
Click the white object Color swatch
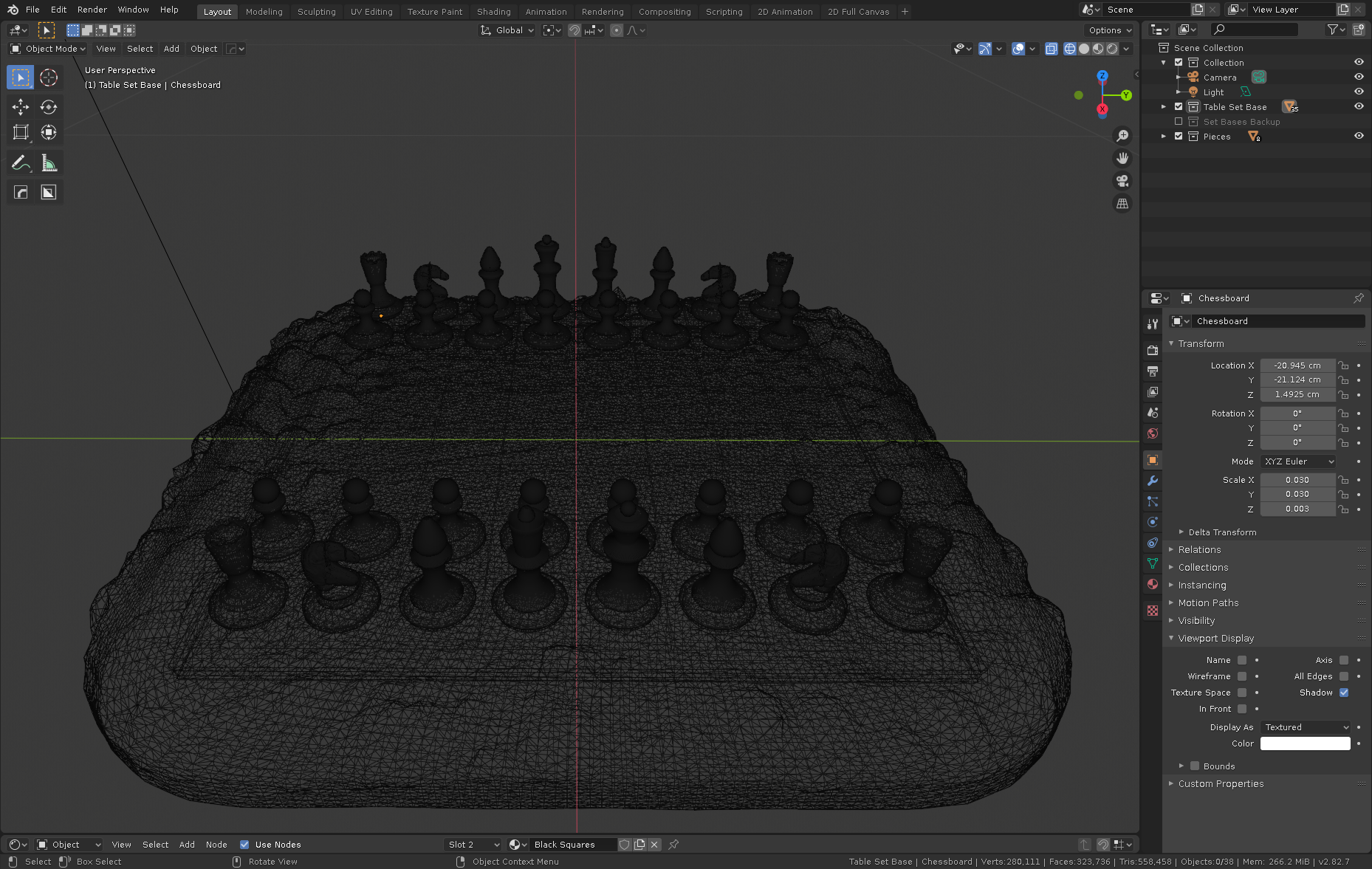(x=1306, y=743)
